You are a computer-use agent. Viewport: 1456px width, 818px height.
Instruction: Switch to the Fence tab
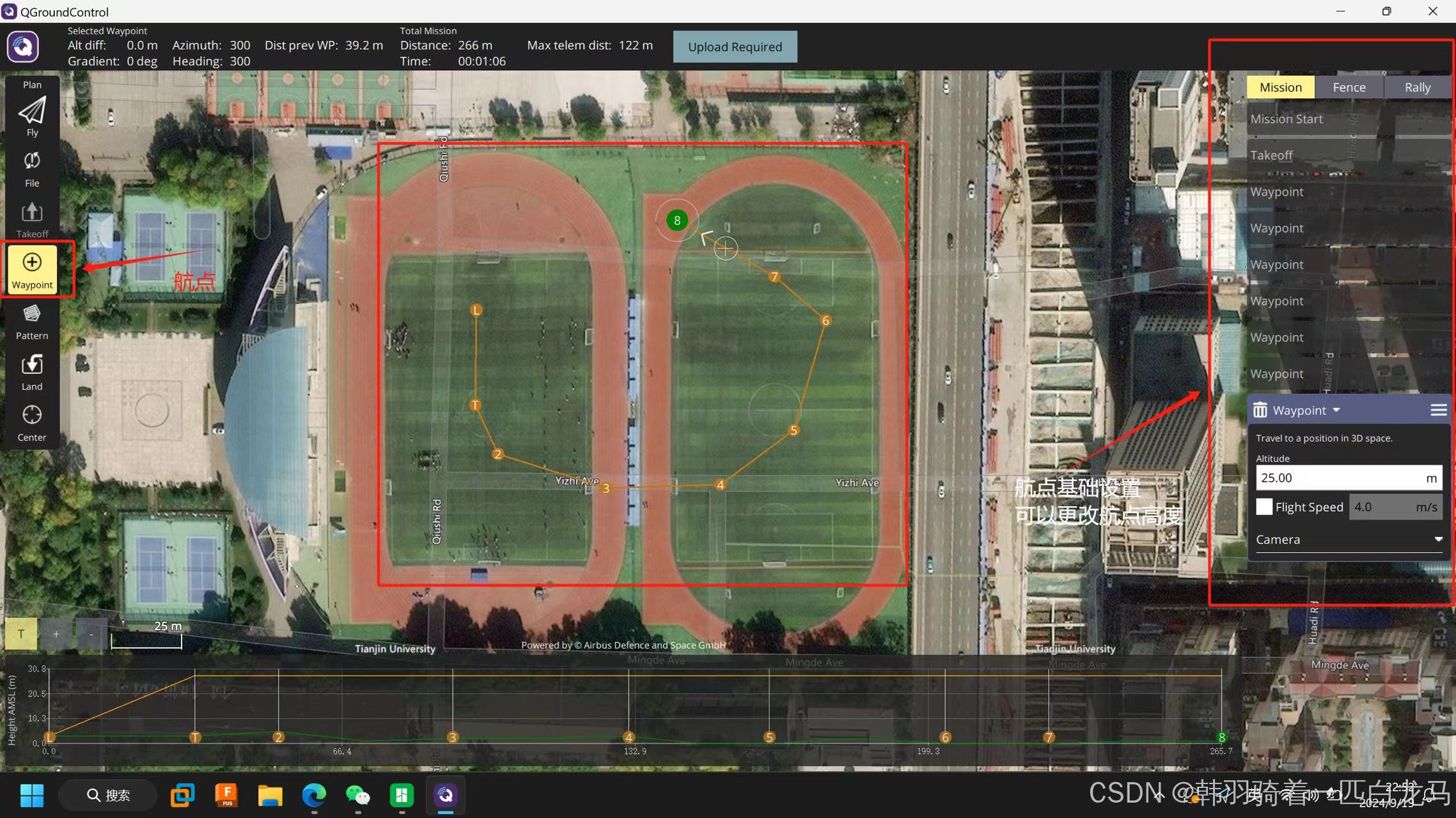pos(1349,88)
